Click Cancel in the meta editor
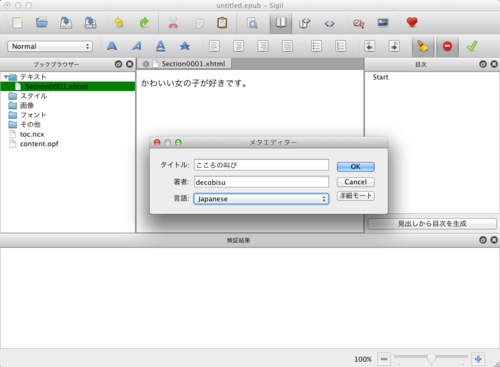Screen dimensions: 500x367 (x=356, y=182)
